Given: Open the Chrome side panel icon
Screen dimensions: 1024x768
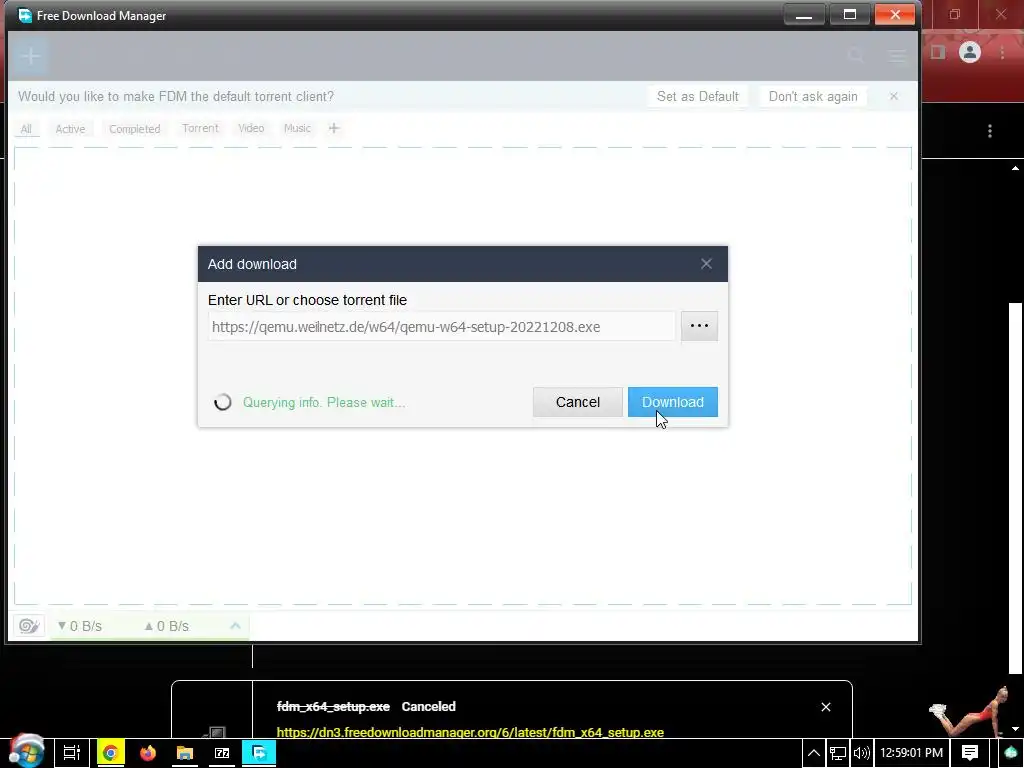Looking at the screenshot, I should [x=938, y=52].
